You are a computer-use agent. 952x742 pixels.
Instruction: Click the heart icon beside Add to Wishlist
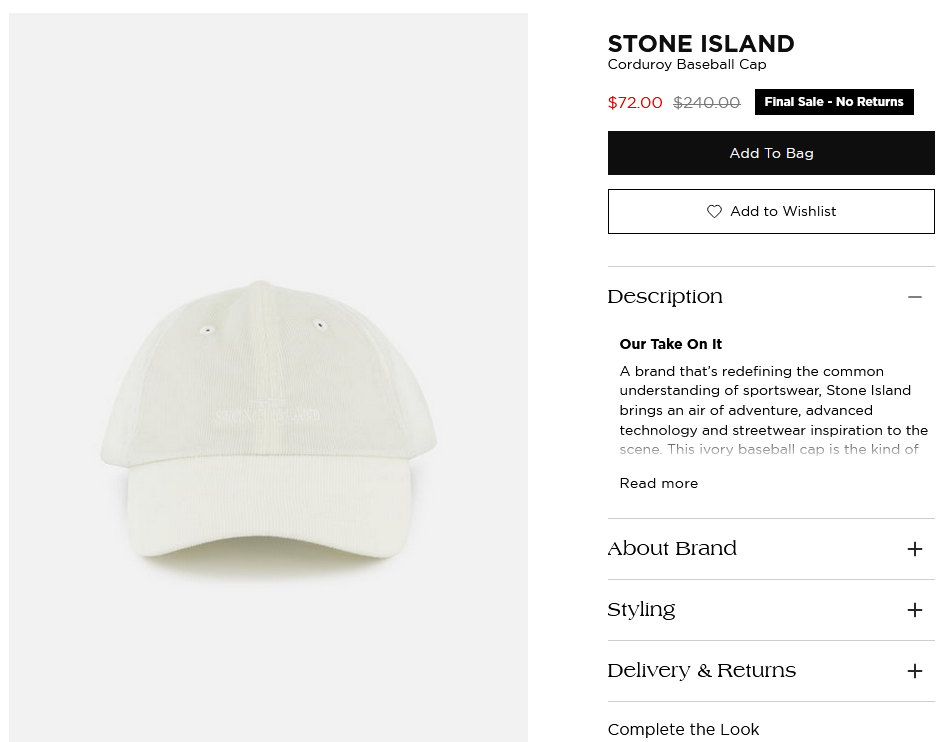[x=714, y=211]
